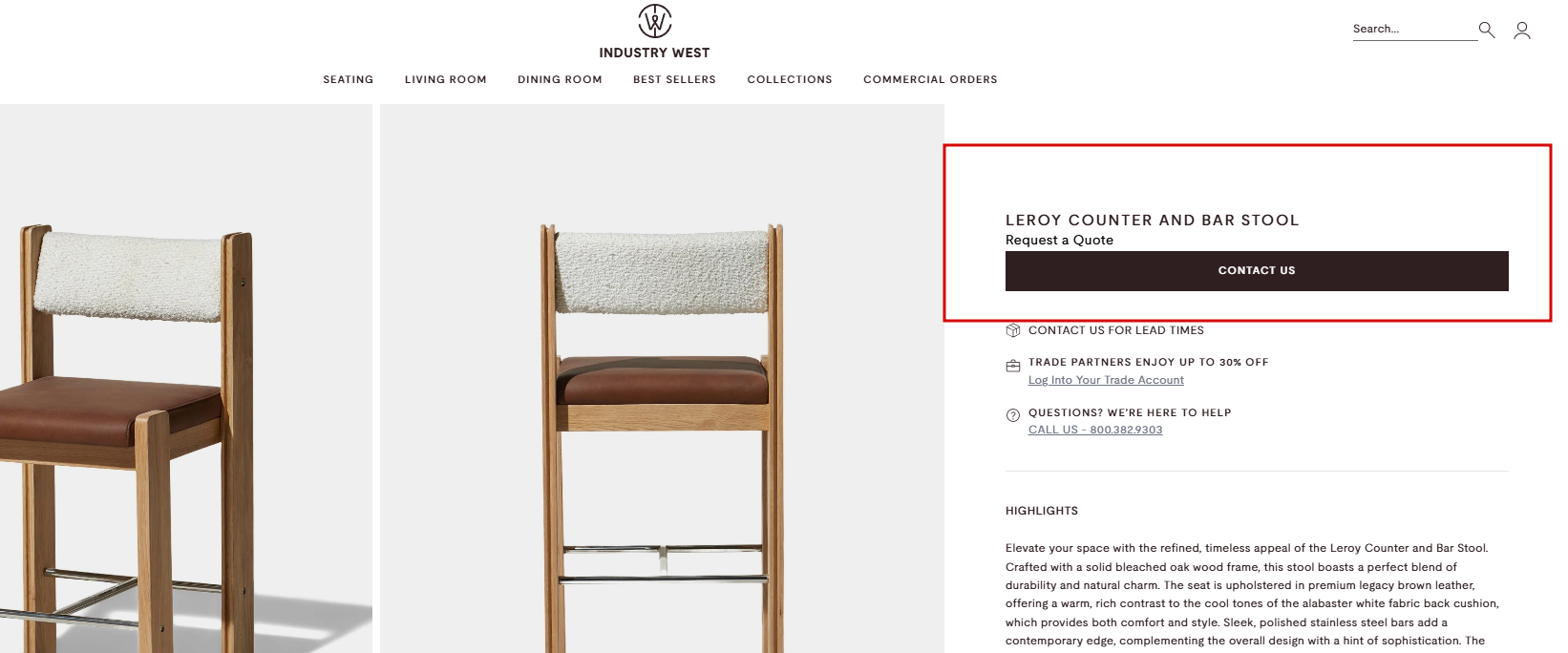Click the box icon beside lead times
1568x653 pixels.
(1013, 330)
